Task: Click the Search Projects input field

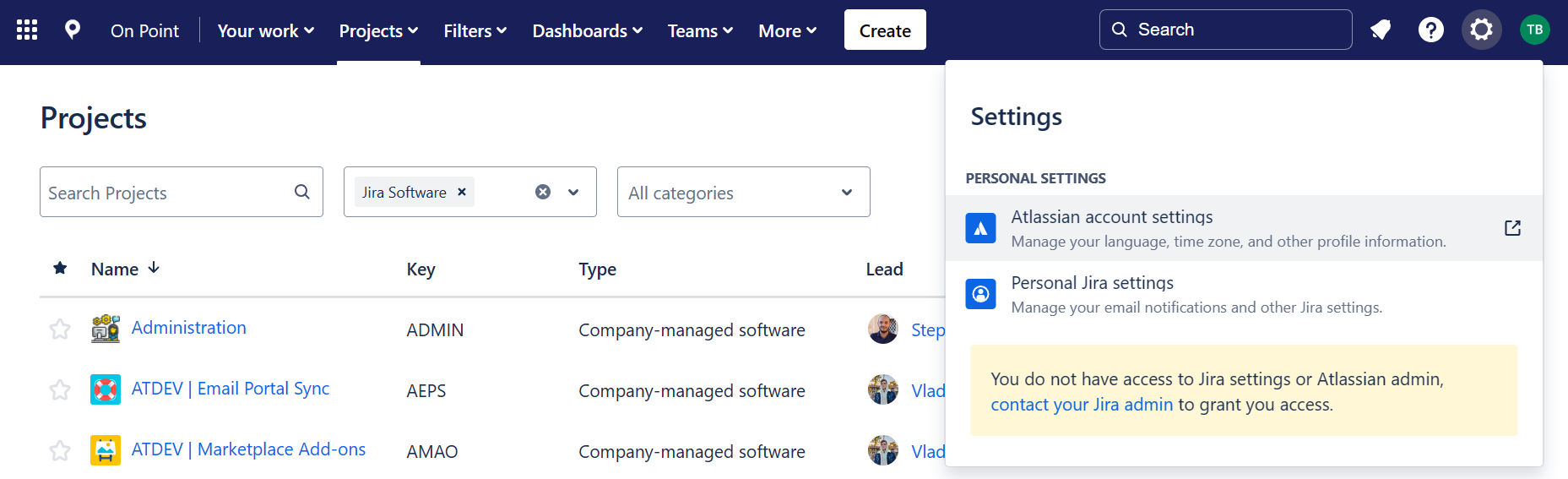Action: point(167,193)
